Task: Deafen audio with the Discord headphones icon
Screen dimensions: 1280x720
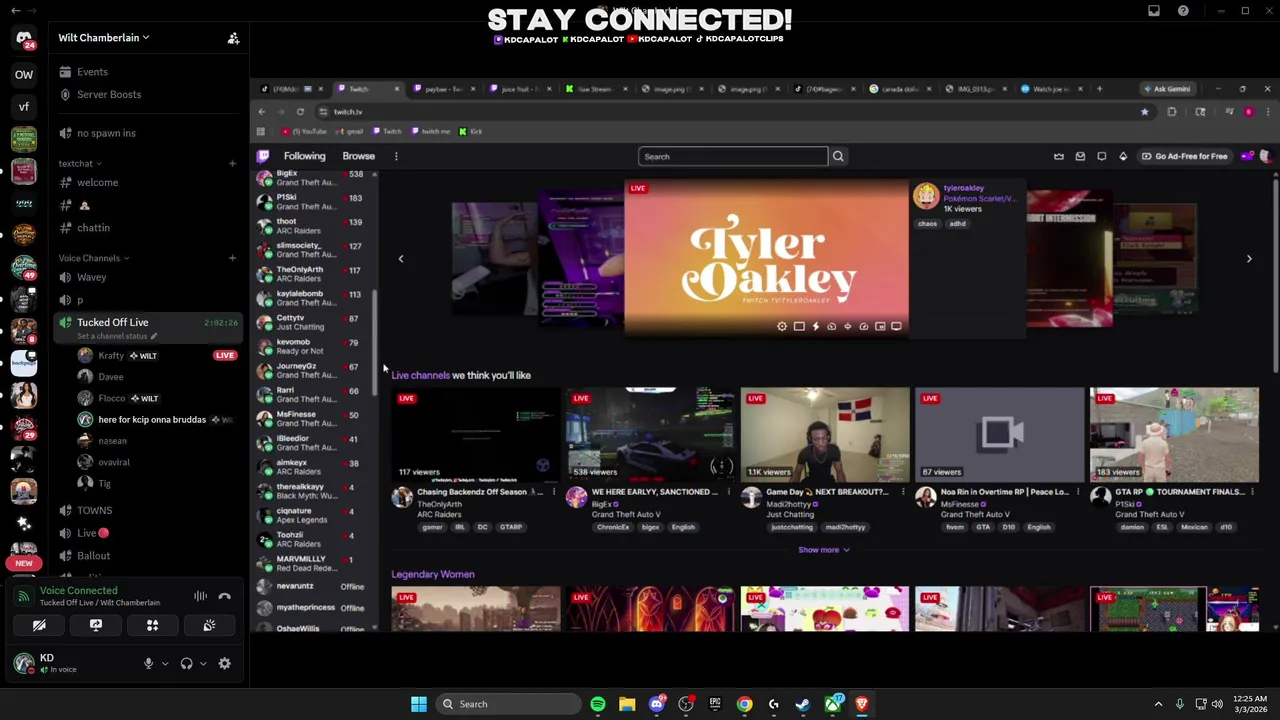Action: [186, 664]
